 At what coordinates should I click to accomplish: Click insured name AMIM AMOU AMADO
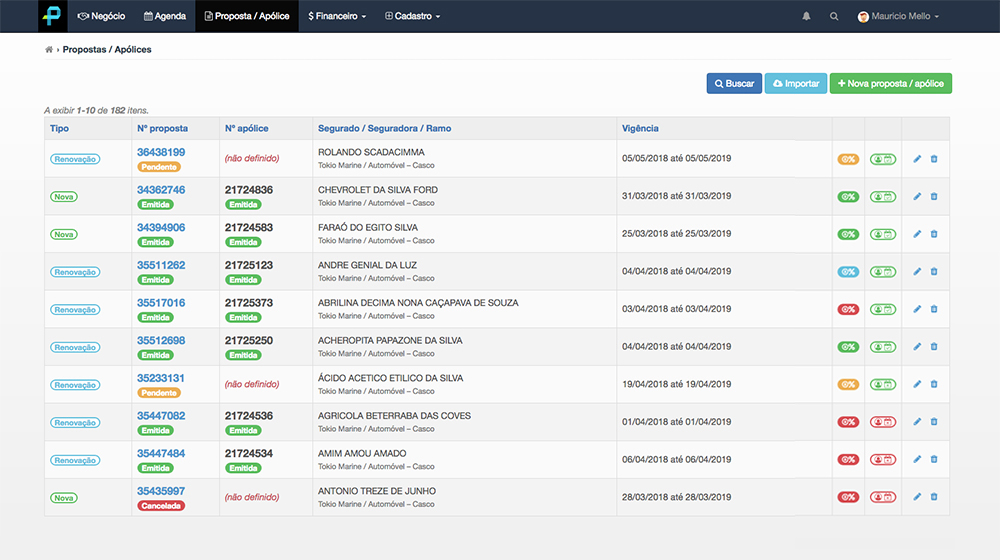click(362, 453)
